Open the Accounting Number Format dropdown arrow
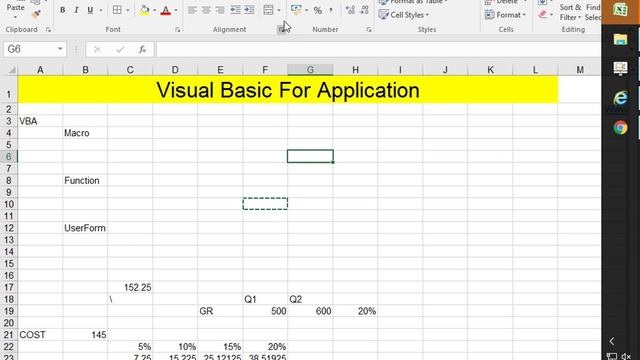Image resolution: width=640 pixels, height=360 pixels. 306,10
